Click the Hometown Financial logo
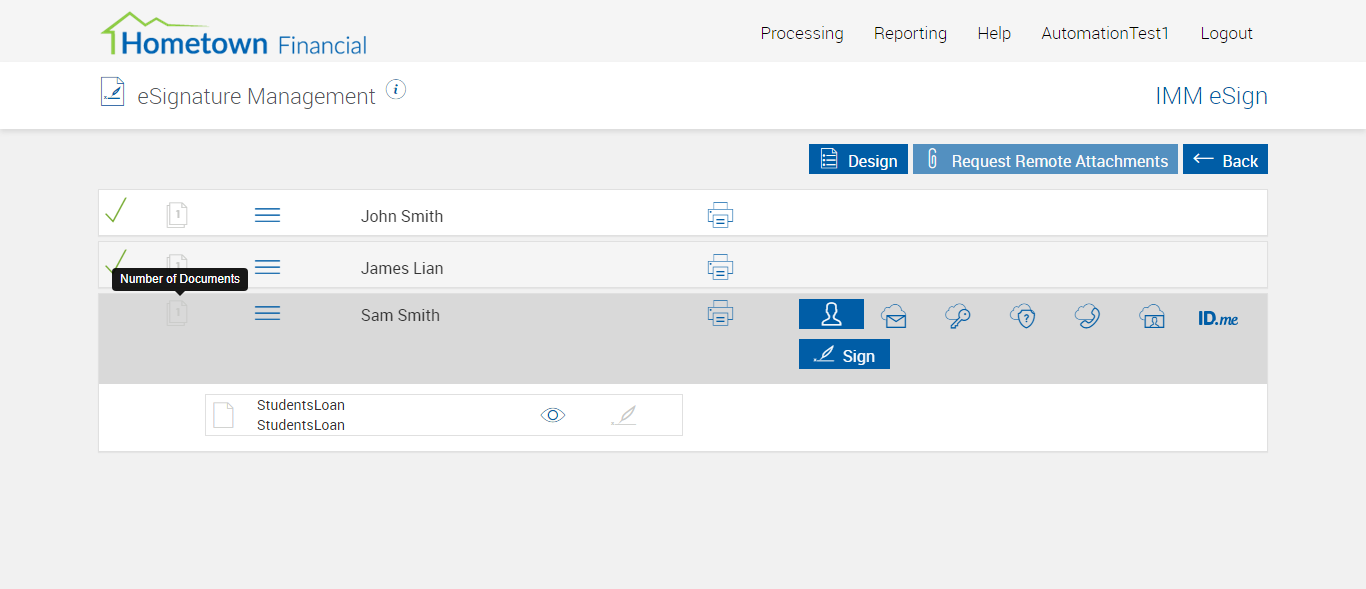This screenshot has width=1366, height=589. pyautogui.click(x=234, y=36)
